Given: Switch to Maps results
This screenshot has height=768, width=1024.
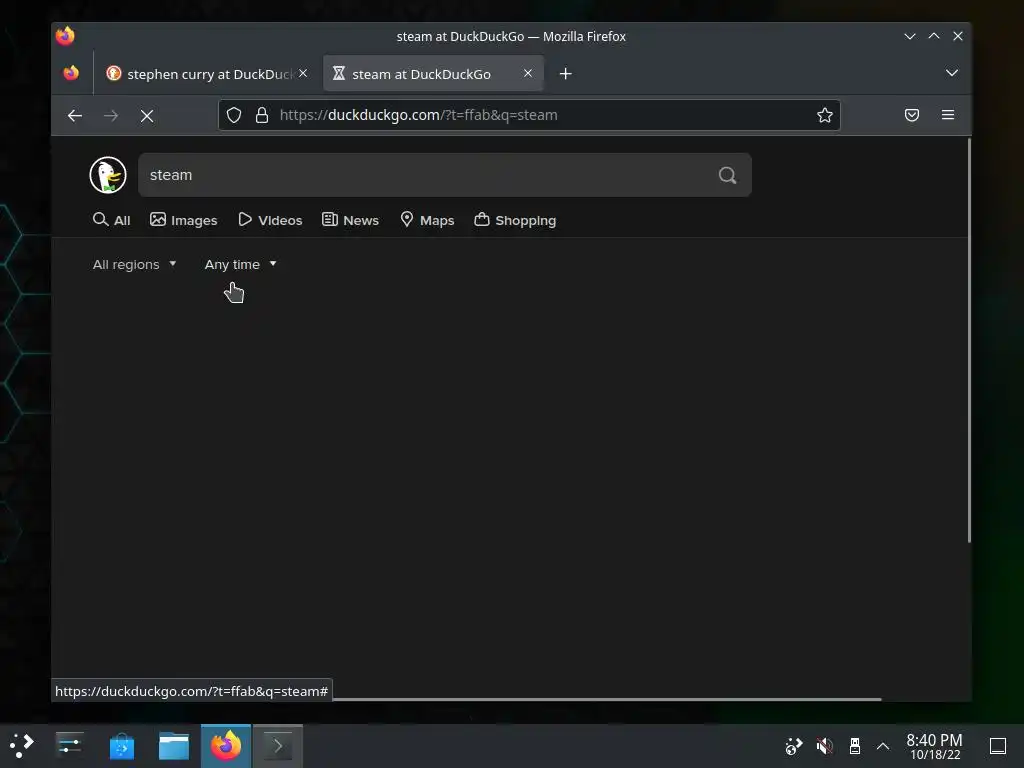Looking at the screenshot, I should tap(427, 220).
